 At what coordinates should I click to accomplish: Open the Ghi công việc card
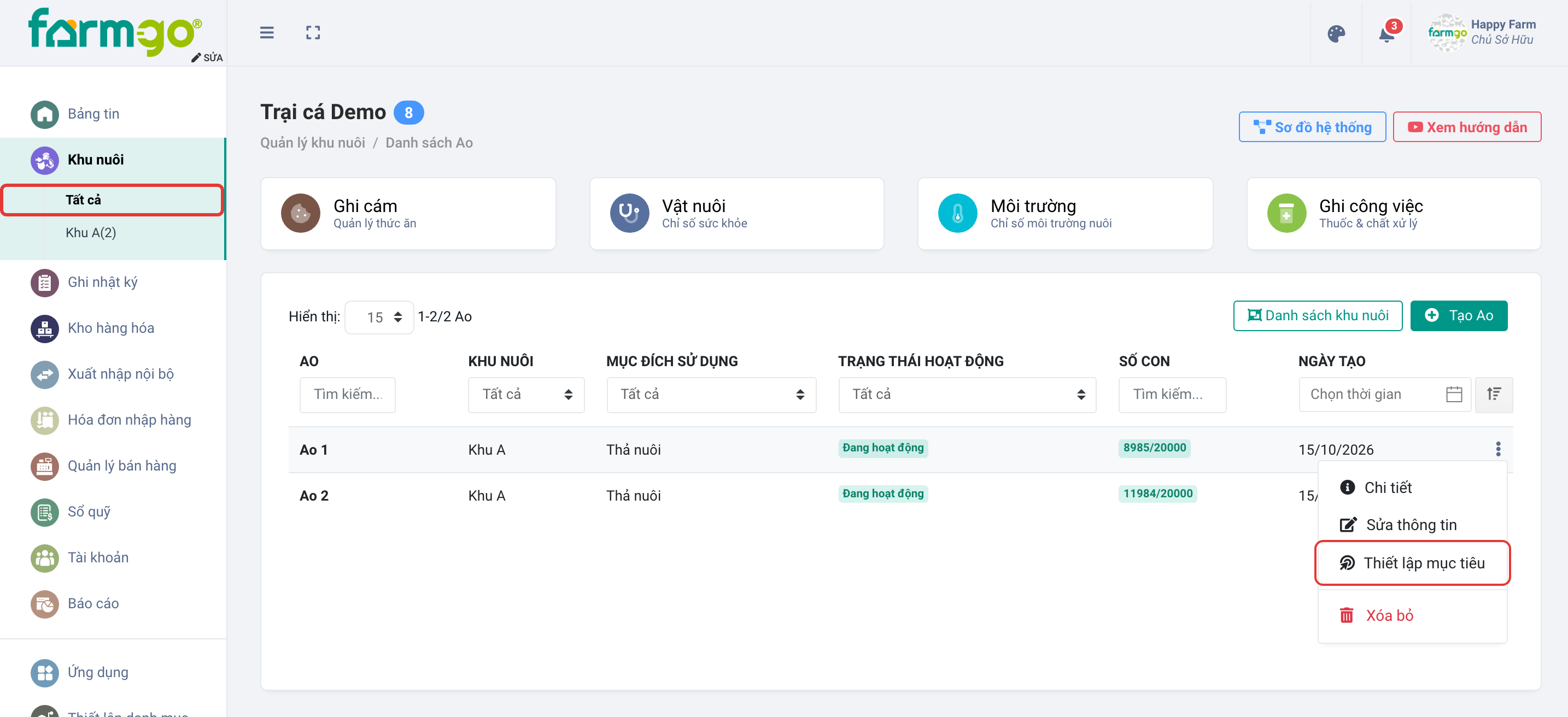(x=1393, y=214)
